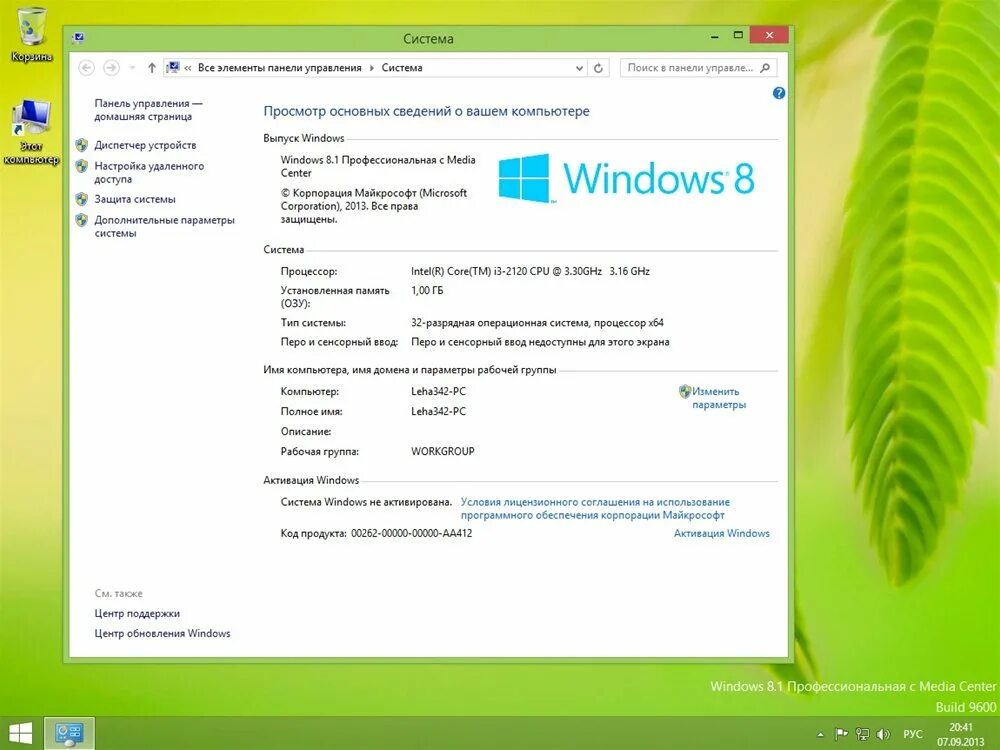Screen dimensions: 1000x750
Task: Click the control panel icon in address bar
Action: tap(172, 67)
